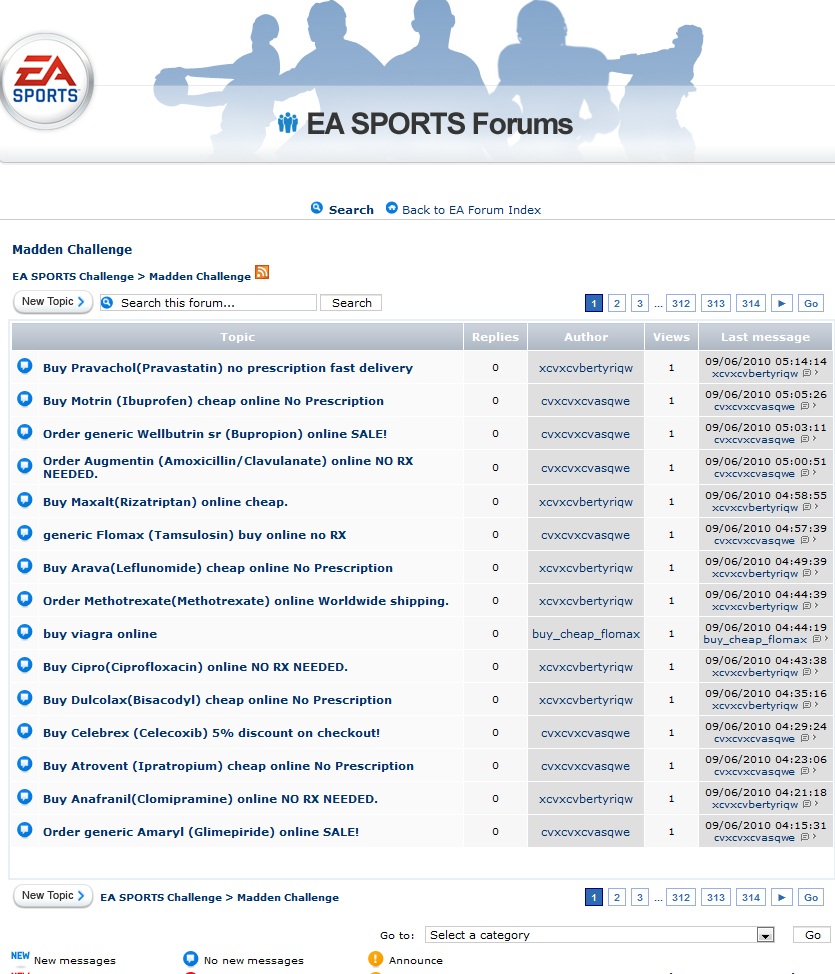835x974 pixels.
Task: Click topic status icon for Methotrexate thread
Action: pos(25,599)
